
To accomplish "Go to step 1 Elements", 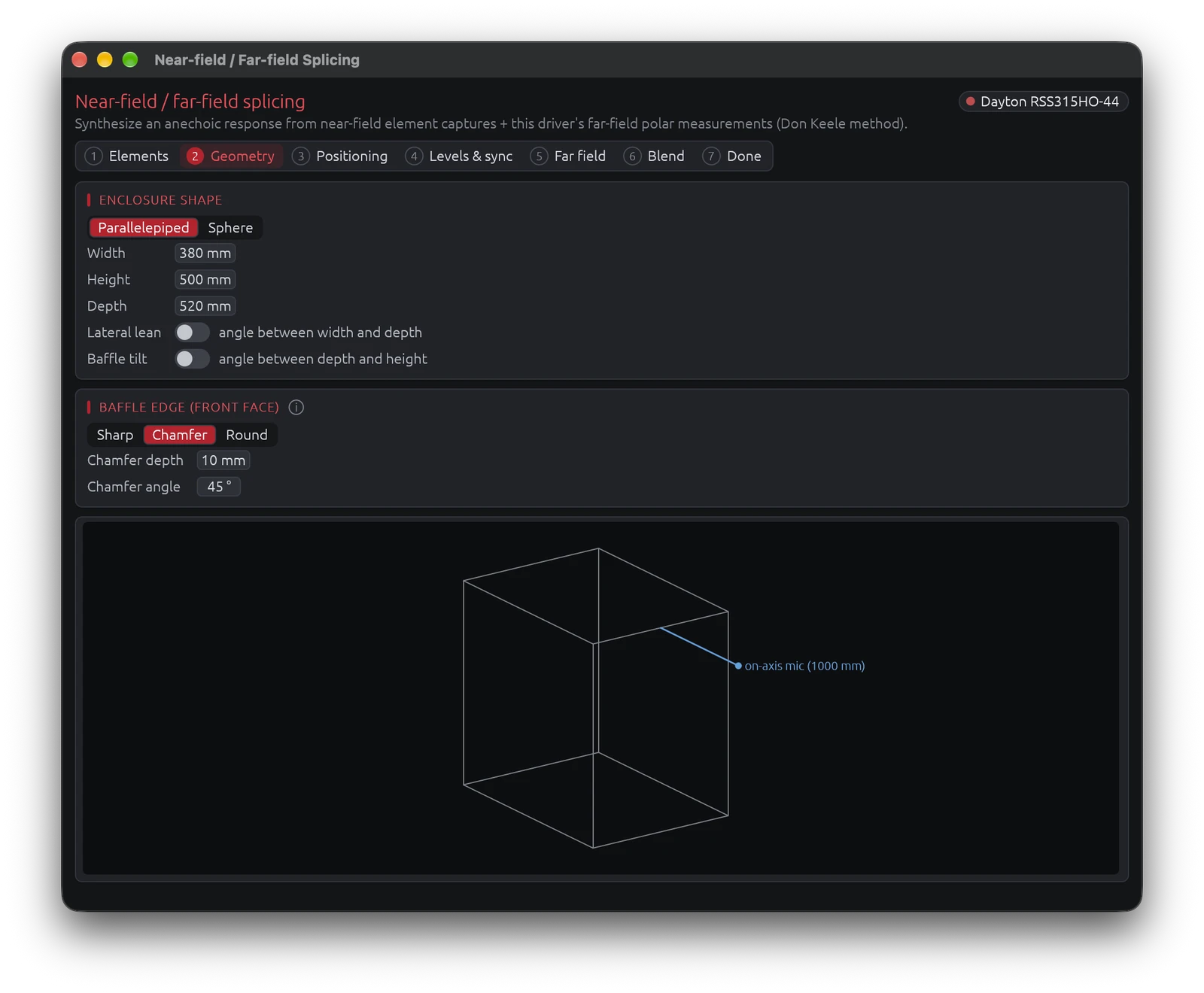I will (x=127, y=156).
